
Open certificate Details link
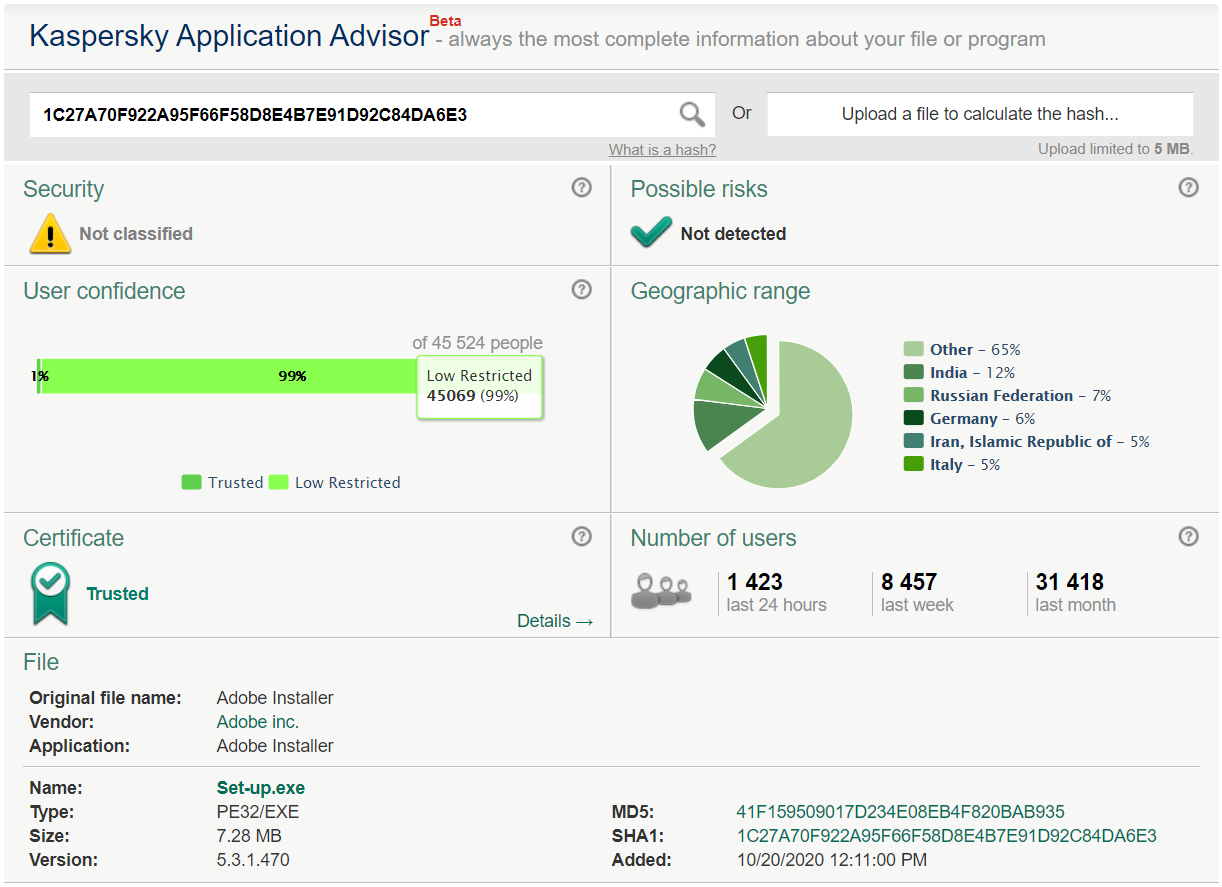click(x=555, y=621)
